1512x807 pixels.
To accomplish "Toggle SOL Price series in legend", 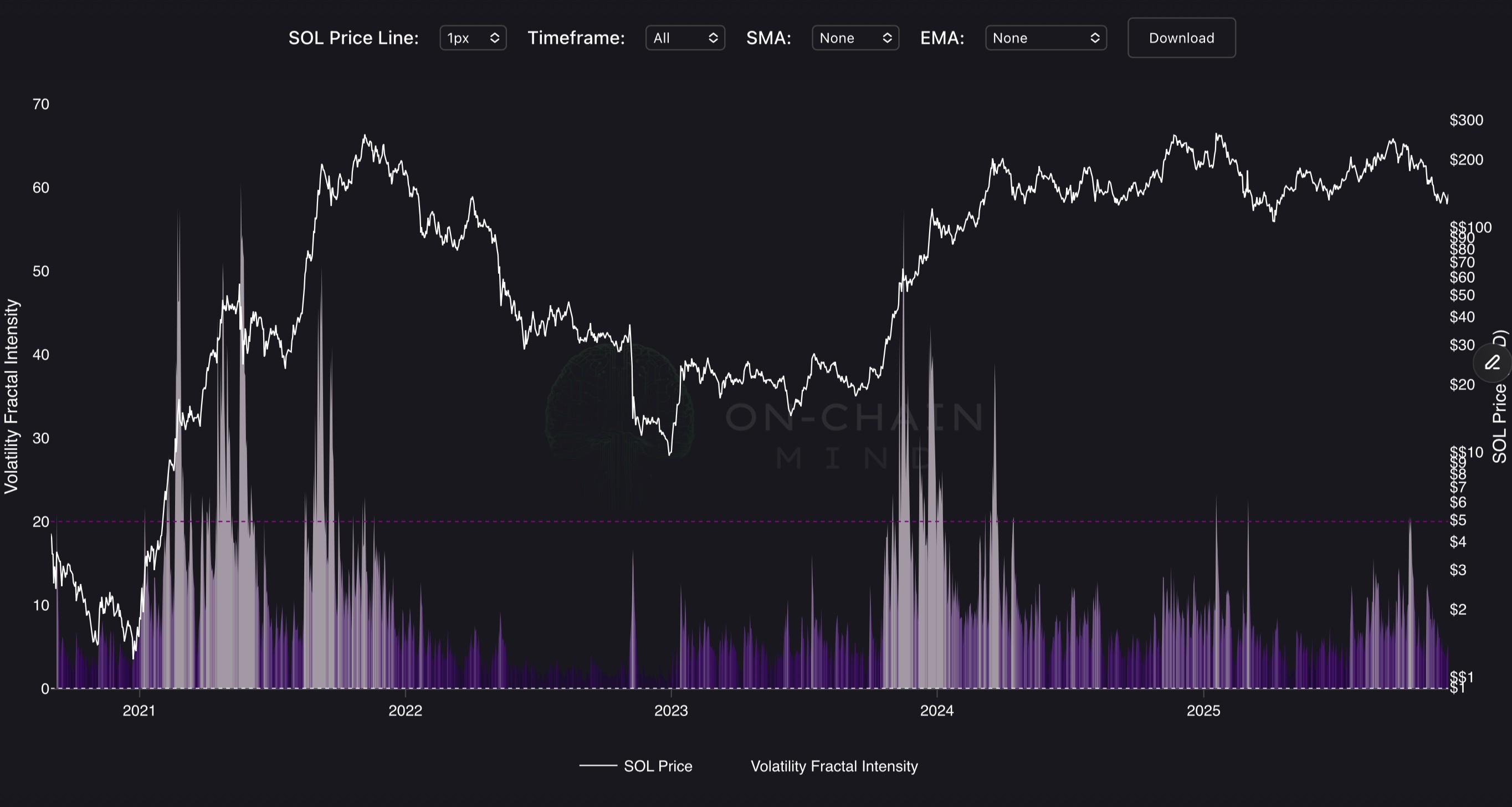I will [658, 766].
